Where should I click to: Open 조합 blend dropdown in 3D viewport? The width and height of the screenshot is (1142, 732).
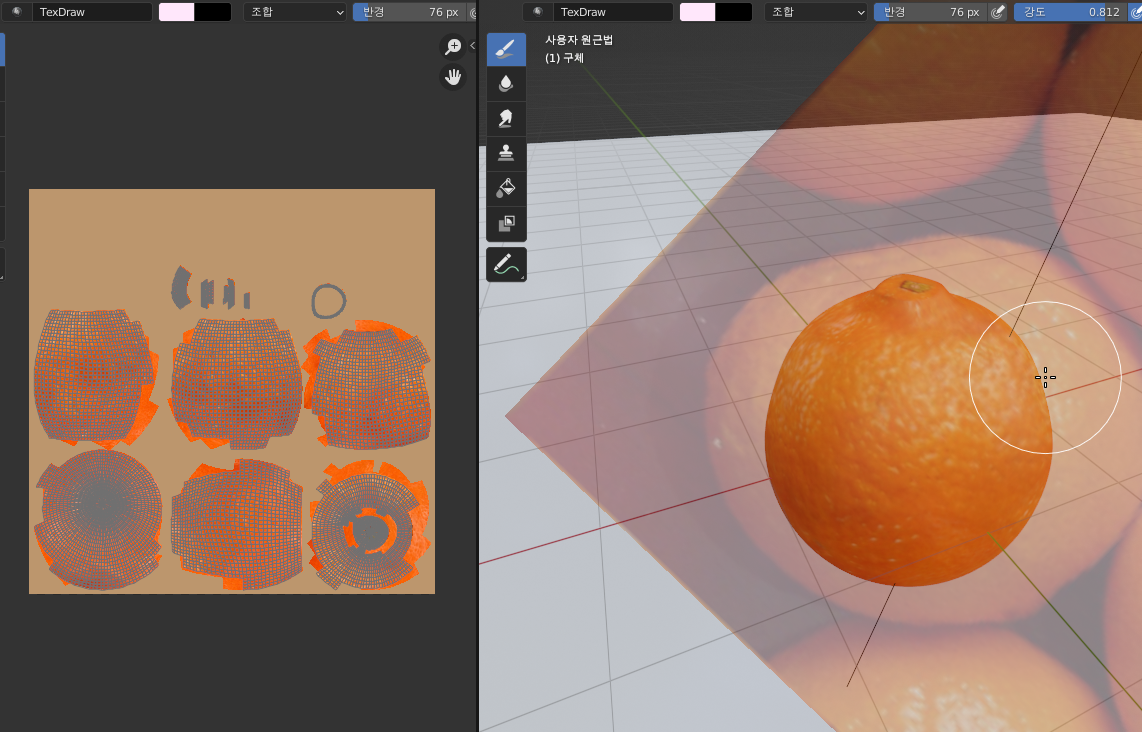pos(816,12)
